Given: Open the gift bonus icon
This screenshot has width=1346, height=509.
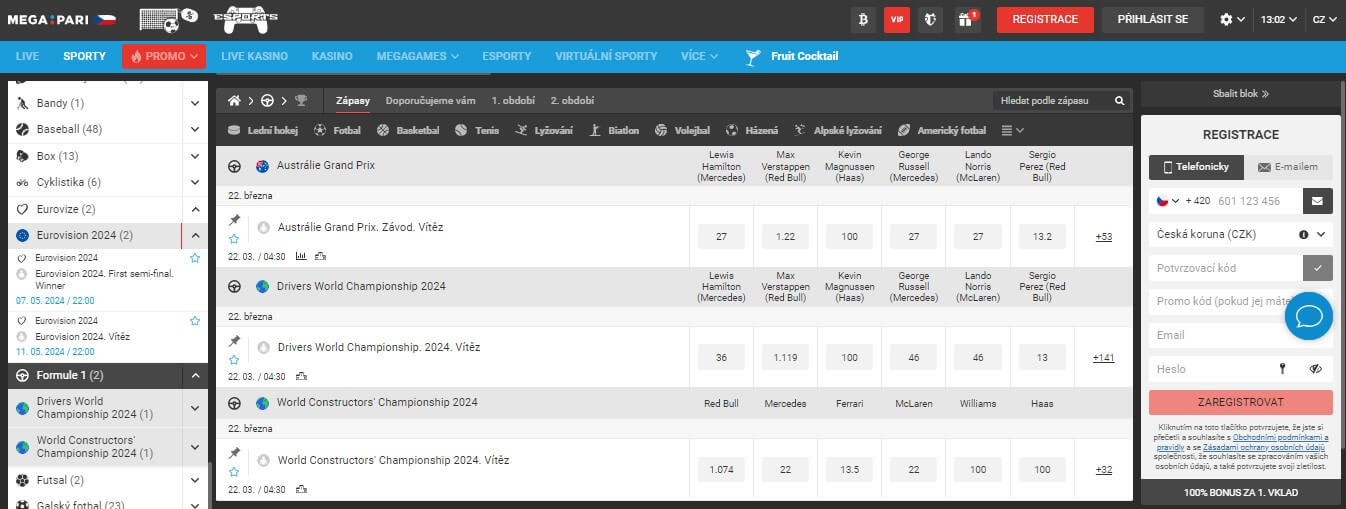Looking at the screenshot, I should 965,19.
